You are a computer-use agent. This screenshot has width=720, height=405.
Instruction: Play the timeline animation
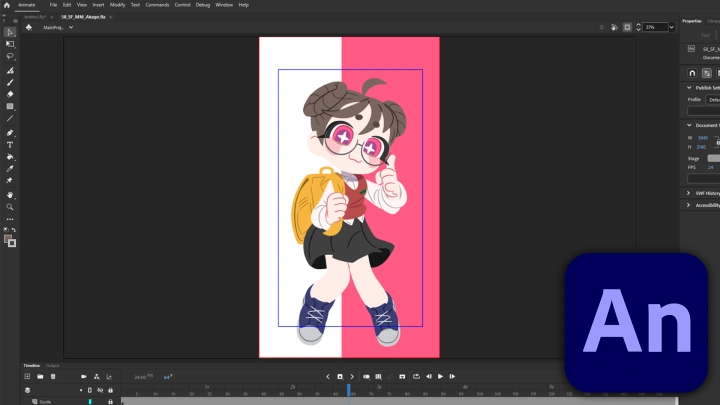point(440,377)
